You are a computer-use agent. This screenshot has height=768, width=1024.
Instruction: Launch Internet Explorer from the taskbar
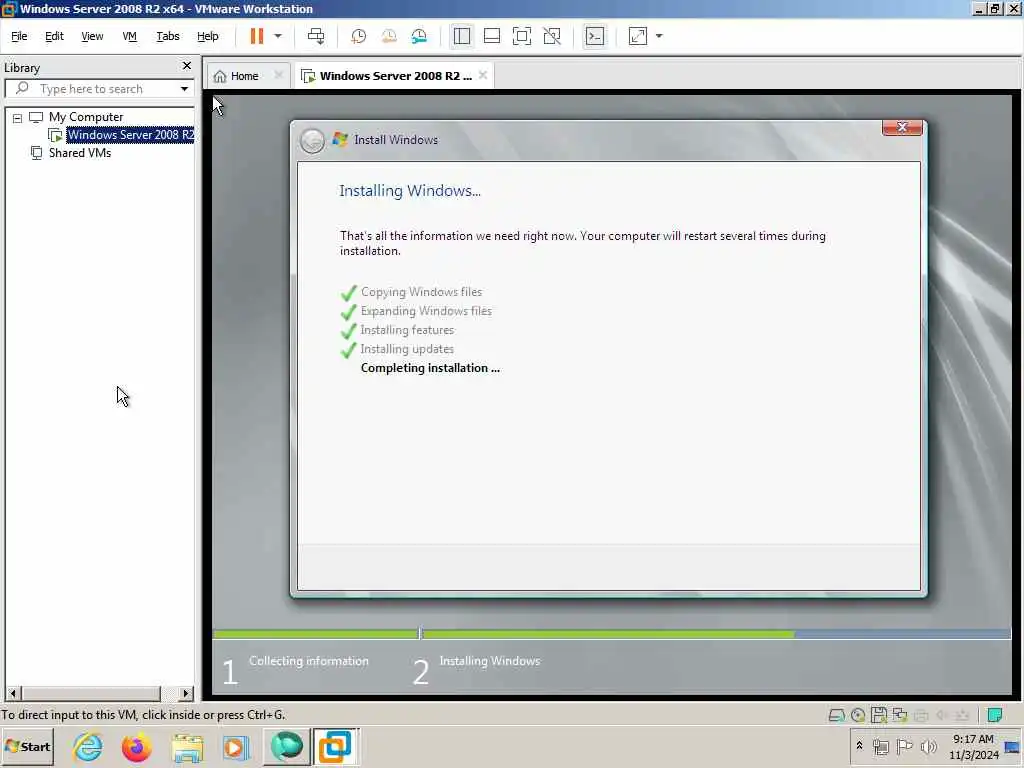click(x=88, y=746)
